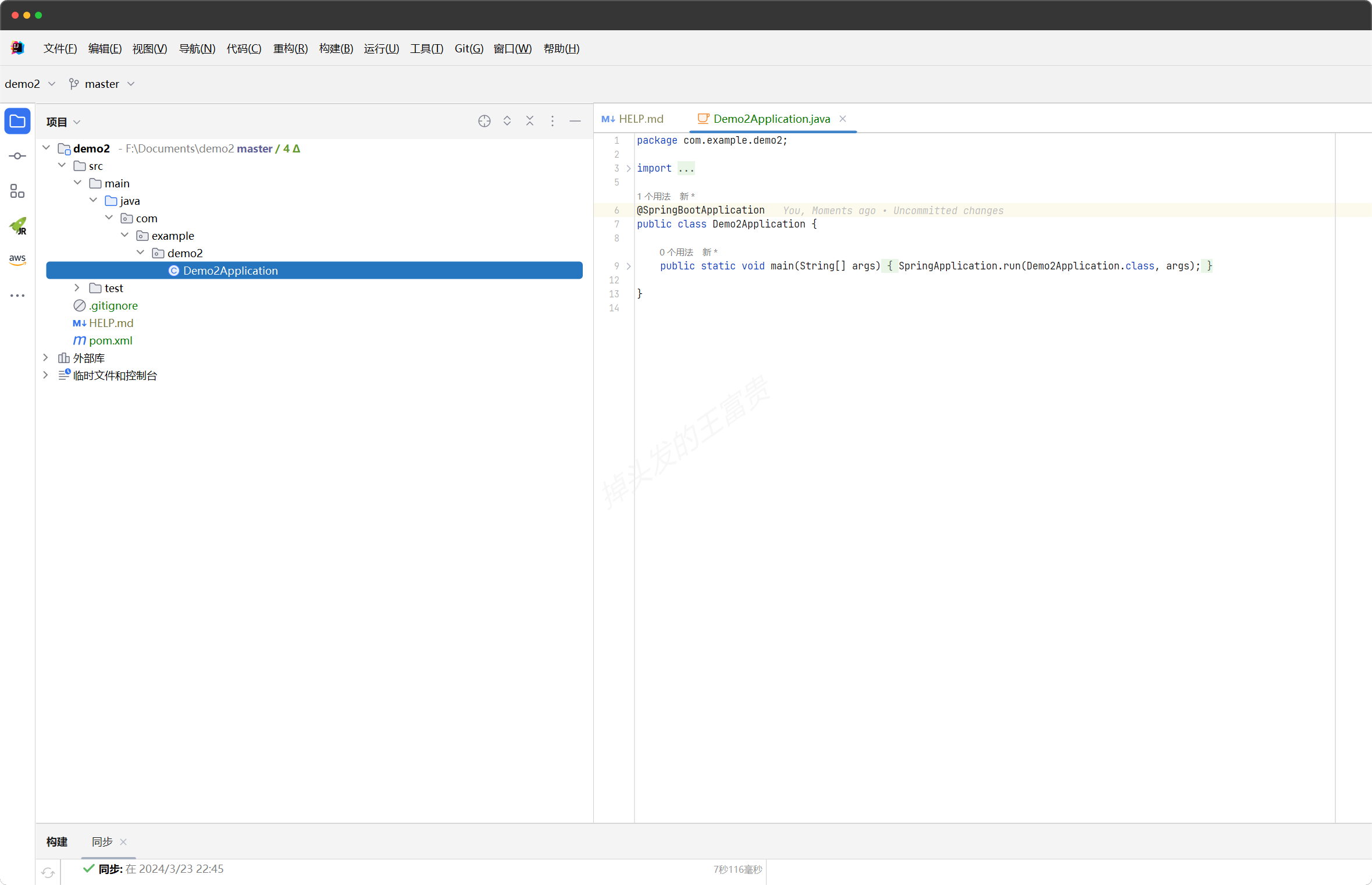Click the collapse all icon in Project panel

coord(529,121)
